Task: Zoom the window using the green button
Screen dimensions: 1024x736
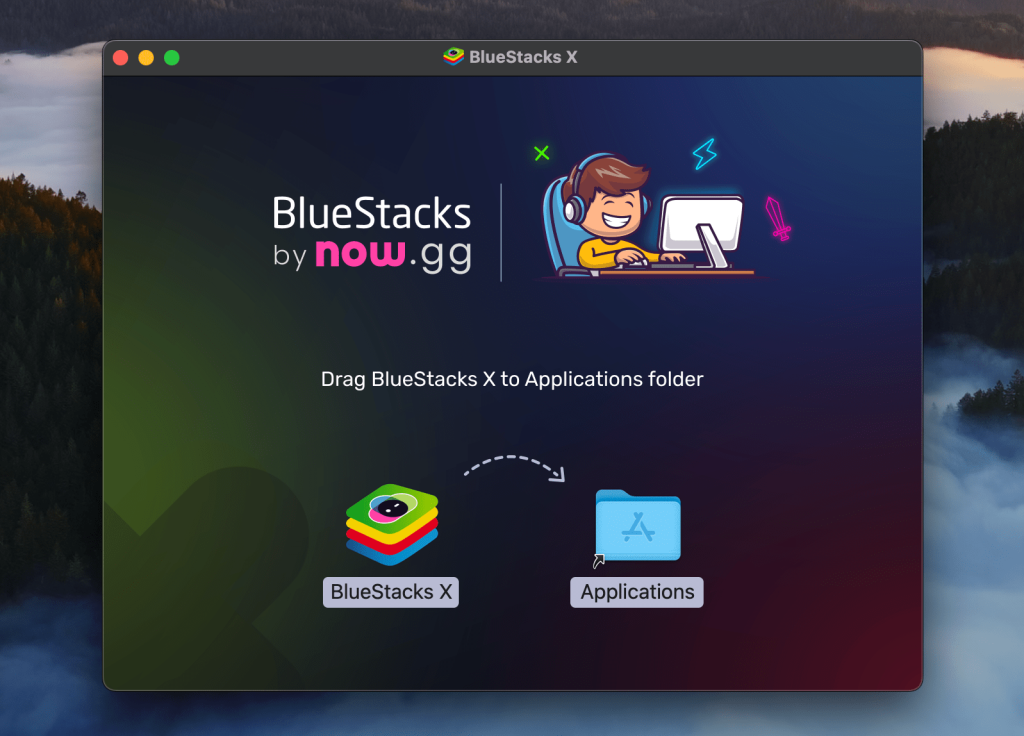Action: (172, 58)
